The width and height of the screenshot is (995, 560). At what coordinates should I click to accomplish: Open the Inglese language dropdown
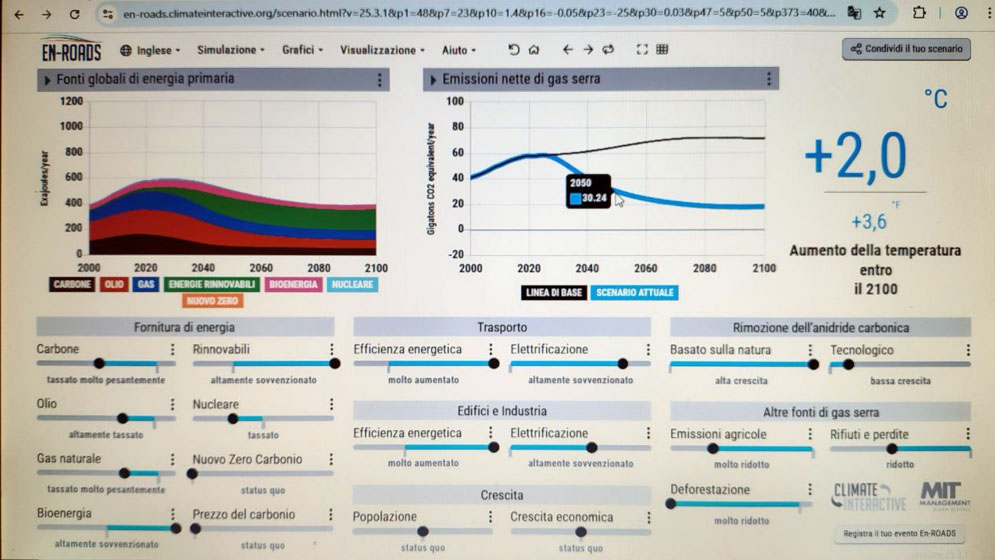[150, 50]
